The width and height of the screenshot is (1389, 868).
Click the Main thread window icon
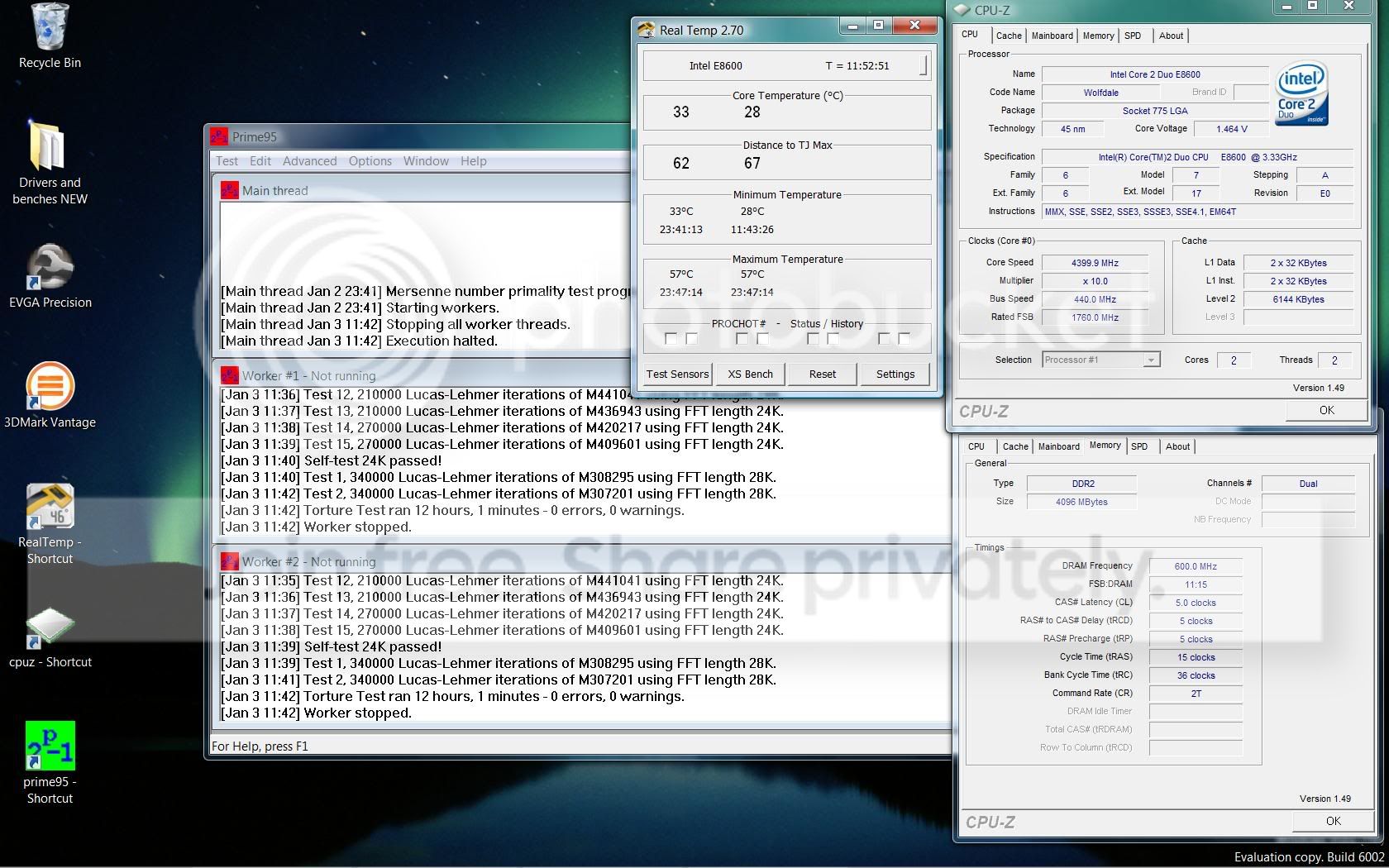coord(229,190)
